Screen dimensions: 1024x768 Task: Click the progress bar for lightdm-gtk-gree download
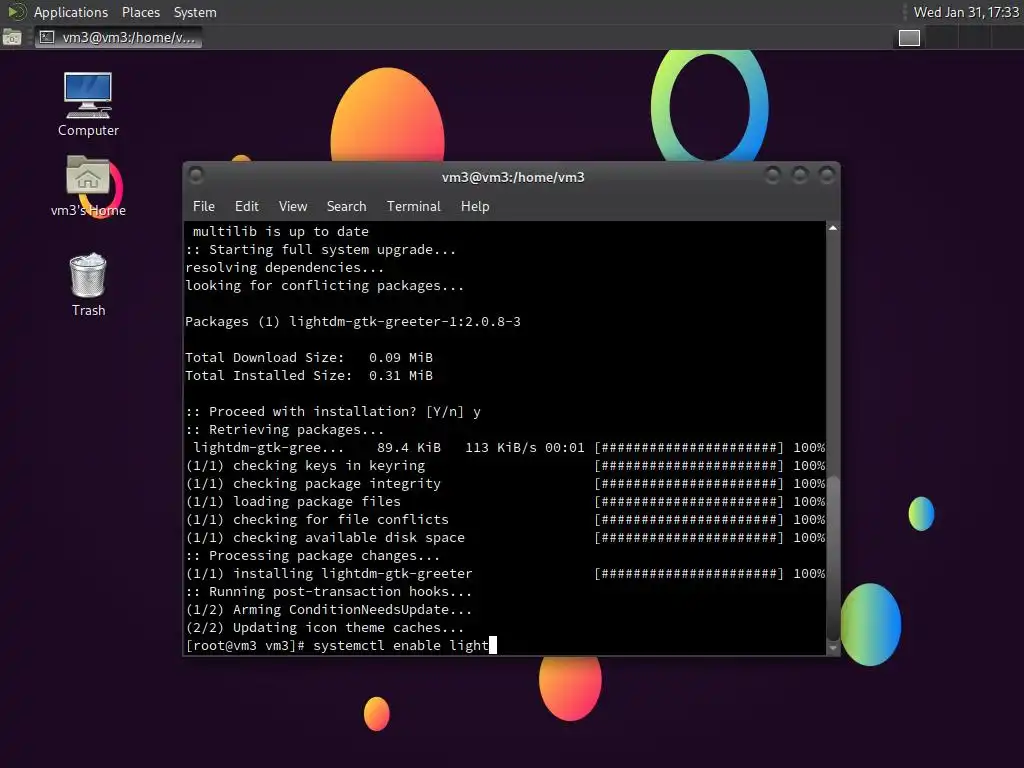[x=688, y=447]
